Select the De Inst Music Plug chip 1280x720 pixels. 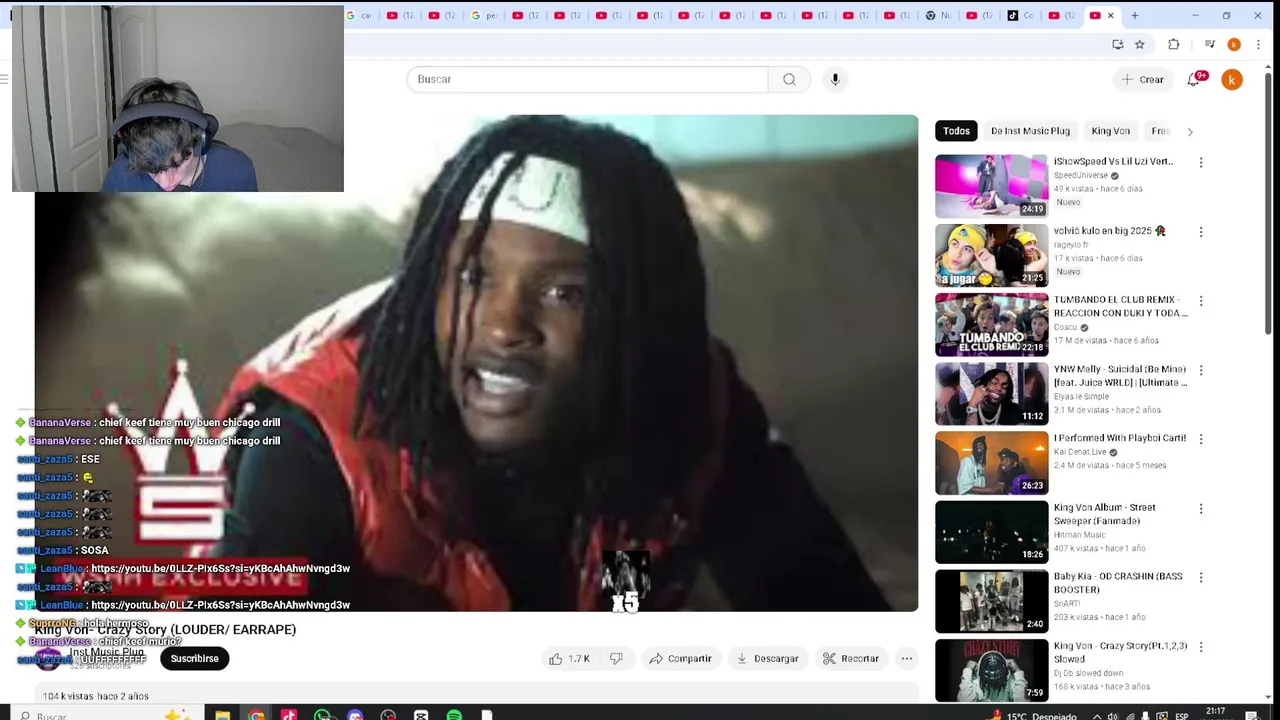(x=1030, y=131)
